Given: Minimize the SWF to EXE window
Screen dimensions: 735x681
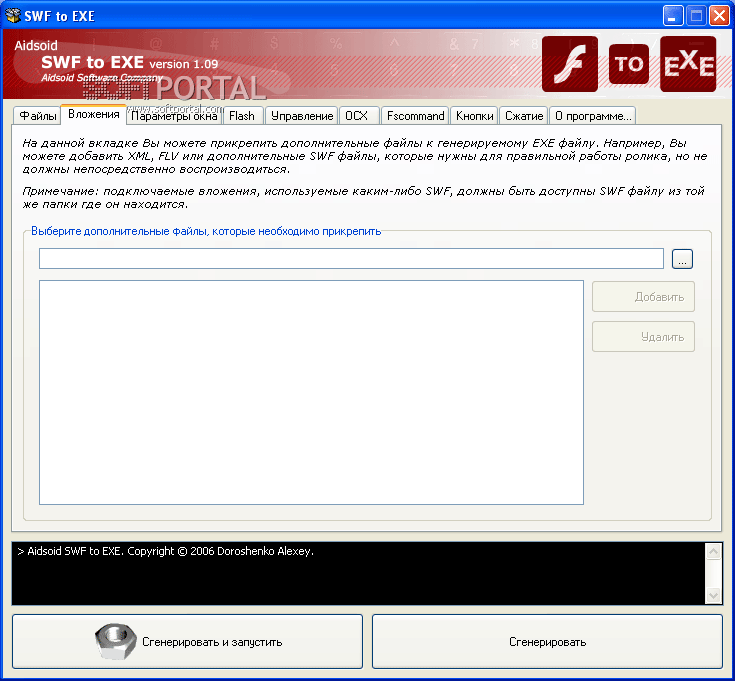Looking at the screenshot, I should 673,16.
